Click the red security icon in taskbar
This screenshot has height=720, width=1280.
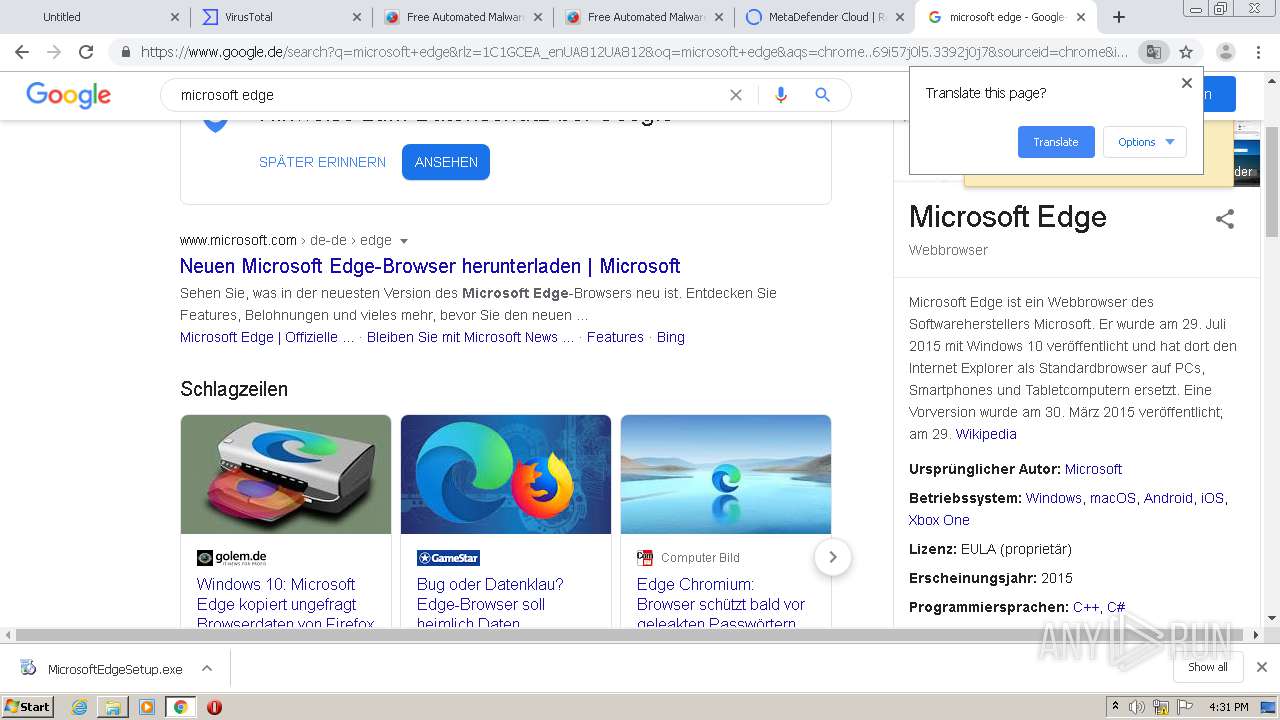coord(214,707)
